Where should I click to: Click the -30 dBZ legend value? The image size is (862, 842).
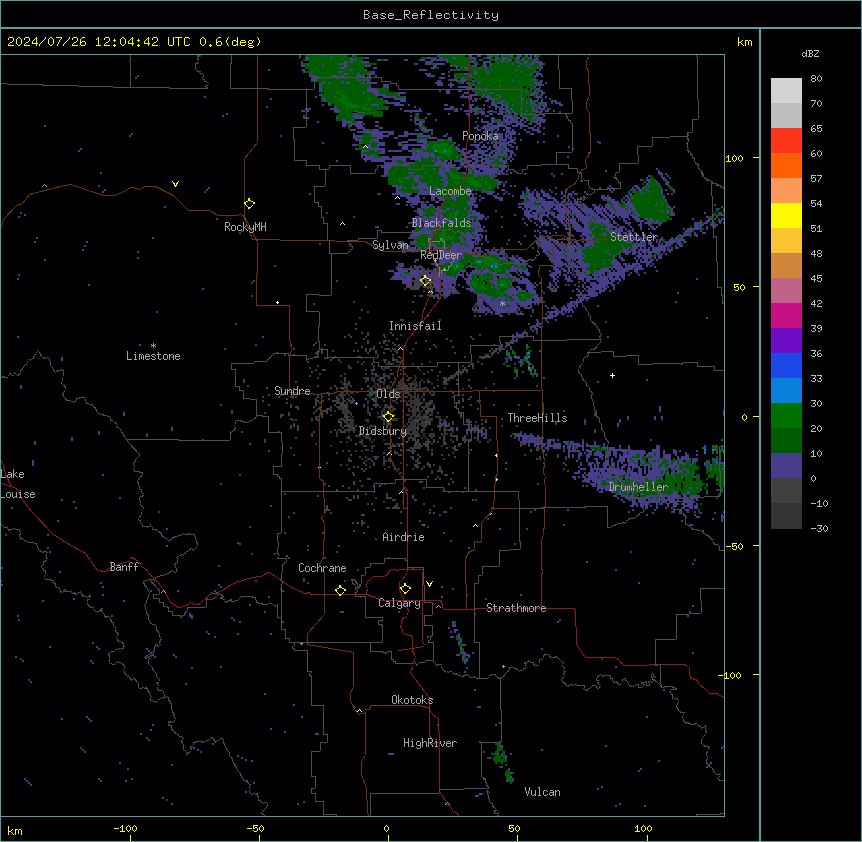[x=819, y=528]
